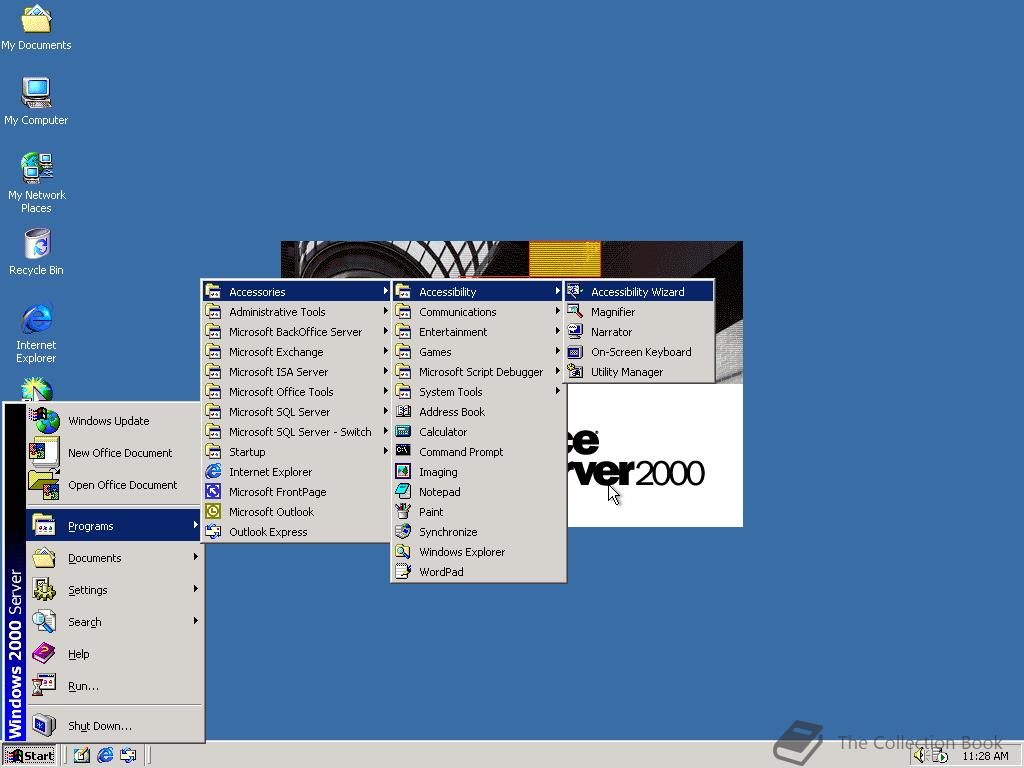Click the Utility Manager icon
The image size is (1024, 768).
click(x=575, y=372)
